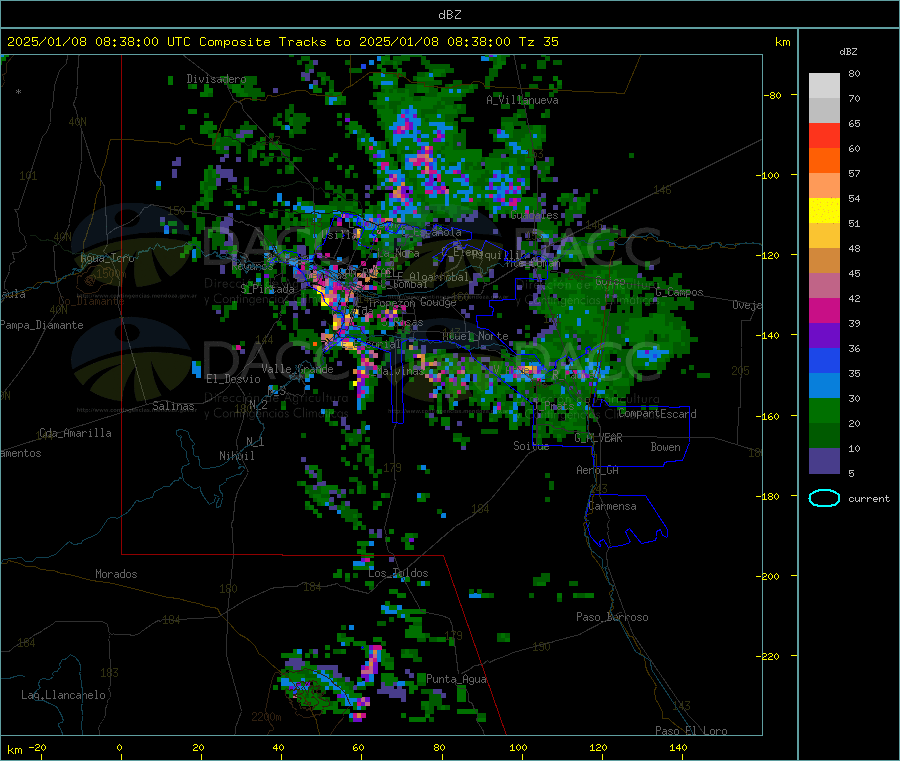Select the 'Pampa_Diamante' place label

click(41, 325)
